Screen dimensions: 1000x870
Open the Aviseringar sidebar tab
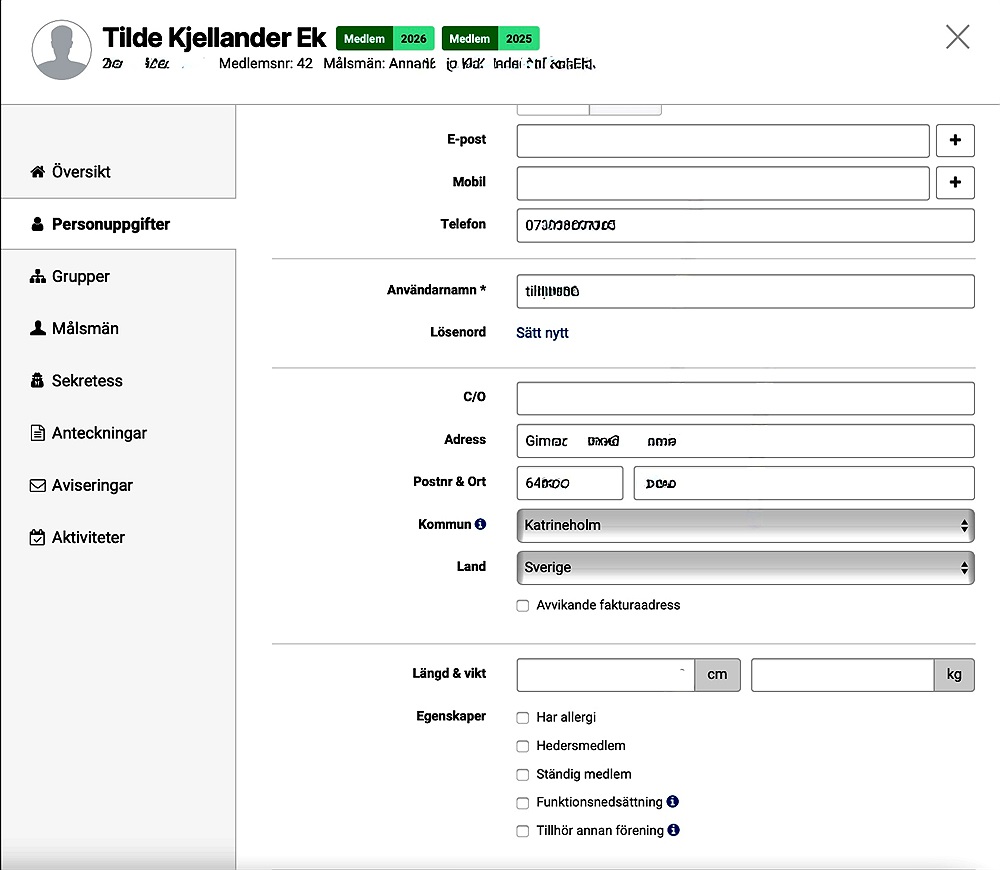pyautogui.click(x=92, y=485)
